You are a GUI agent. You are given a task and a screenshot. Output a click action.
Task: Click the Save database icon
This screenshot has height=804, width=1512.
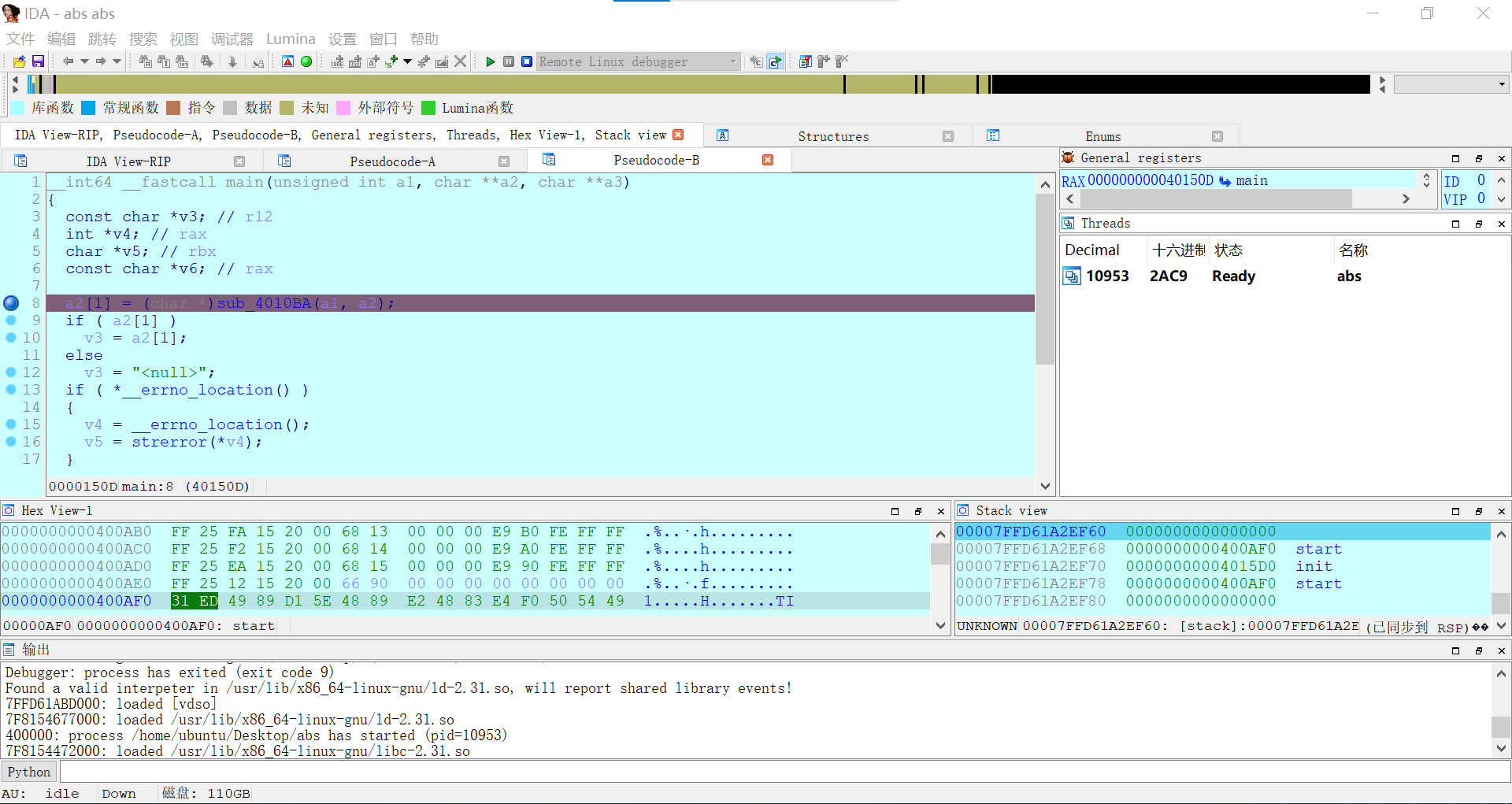pyautogui.click(x=37, y=61)
